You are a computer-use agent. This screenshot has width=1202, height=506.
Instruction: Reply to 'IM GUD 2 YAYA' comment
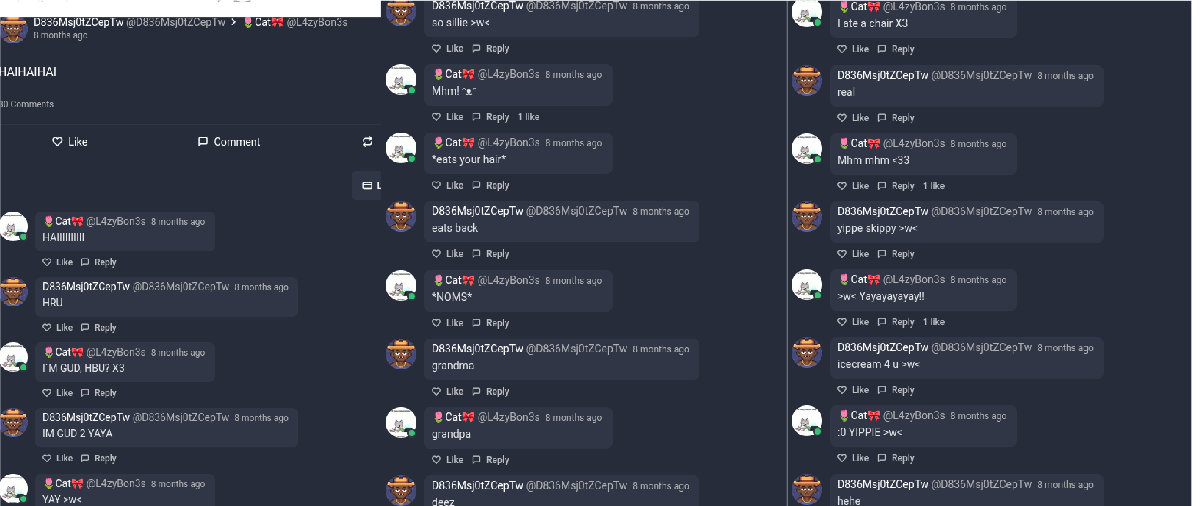pyautogui.click(x=99, y=458)
